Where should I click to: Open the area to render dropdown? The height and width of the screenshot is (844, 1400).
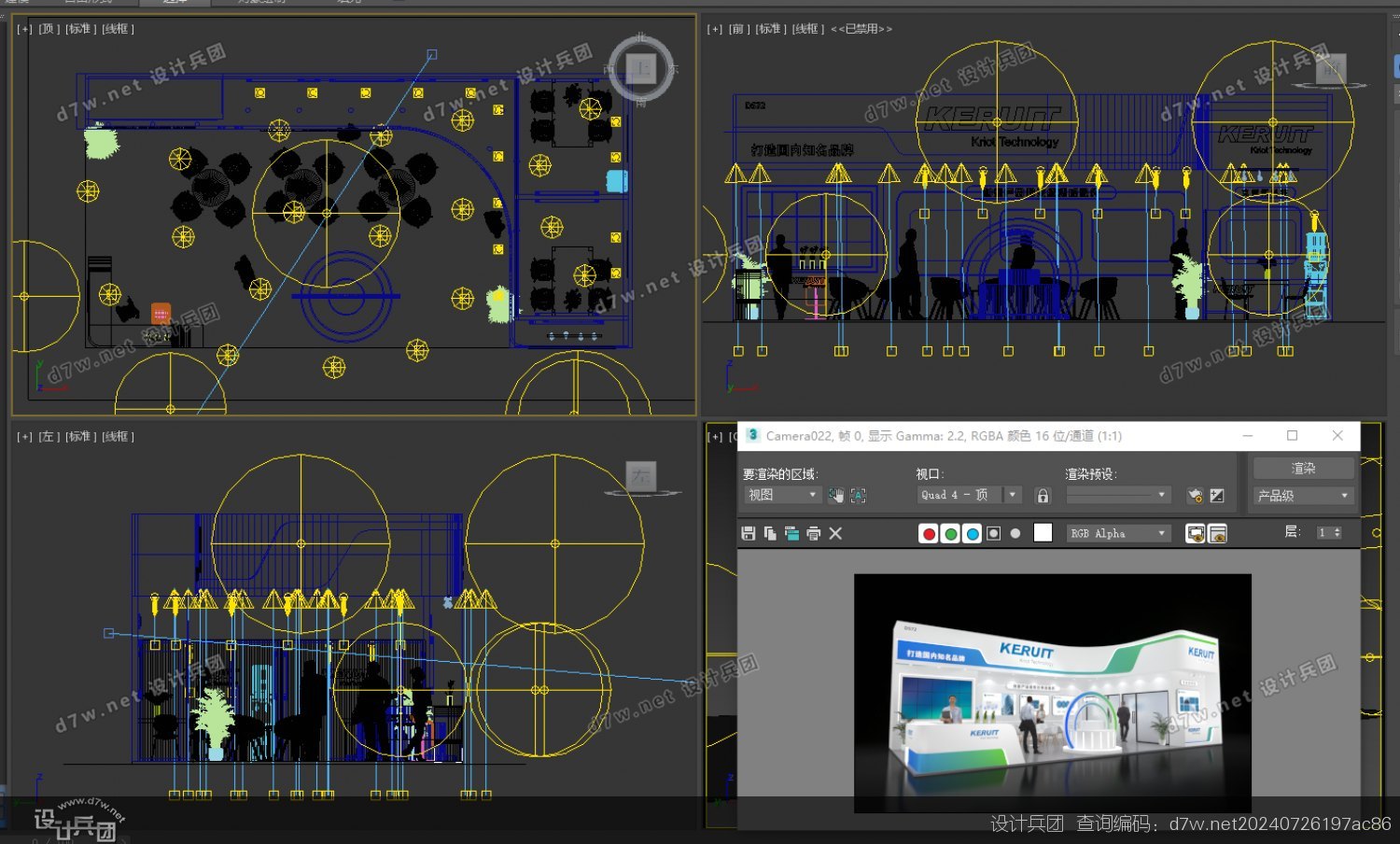pos(782,495)
